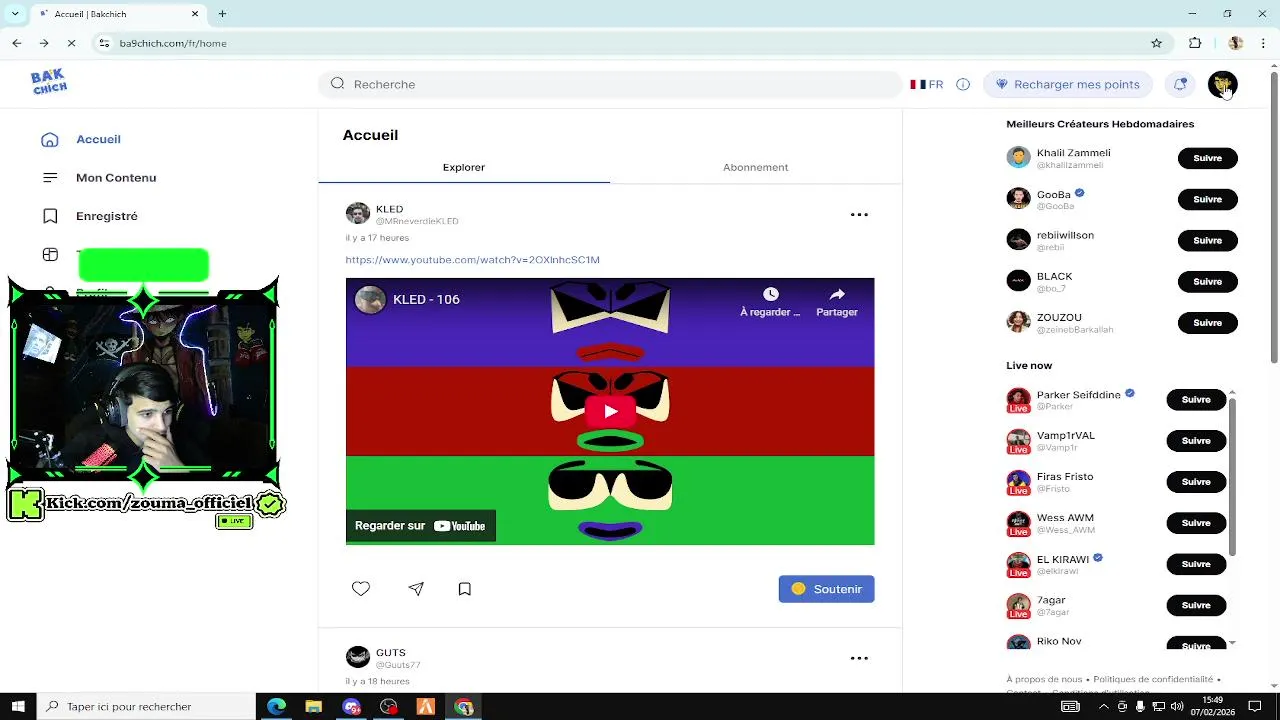Follow BLACK creator

[1207, 281]
